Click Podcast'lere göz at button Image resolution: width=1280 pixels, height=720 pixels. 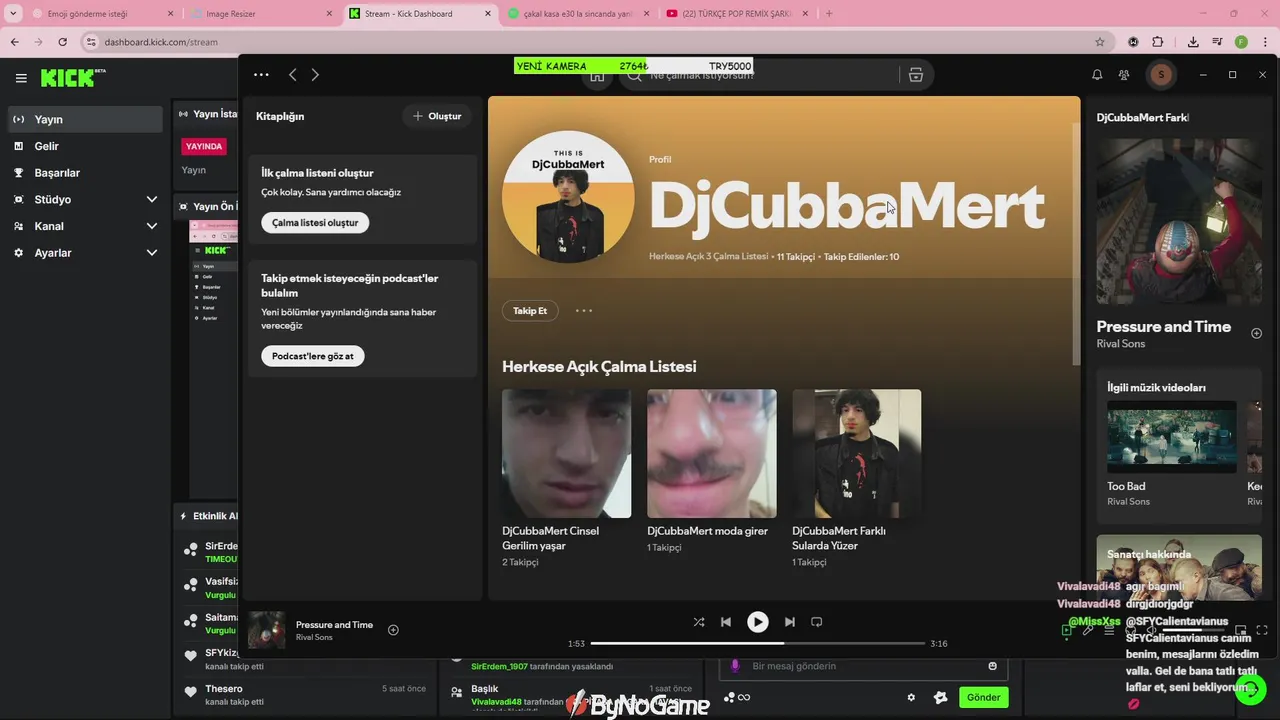coord(312,356)
